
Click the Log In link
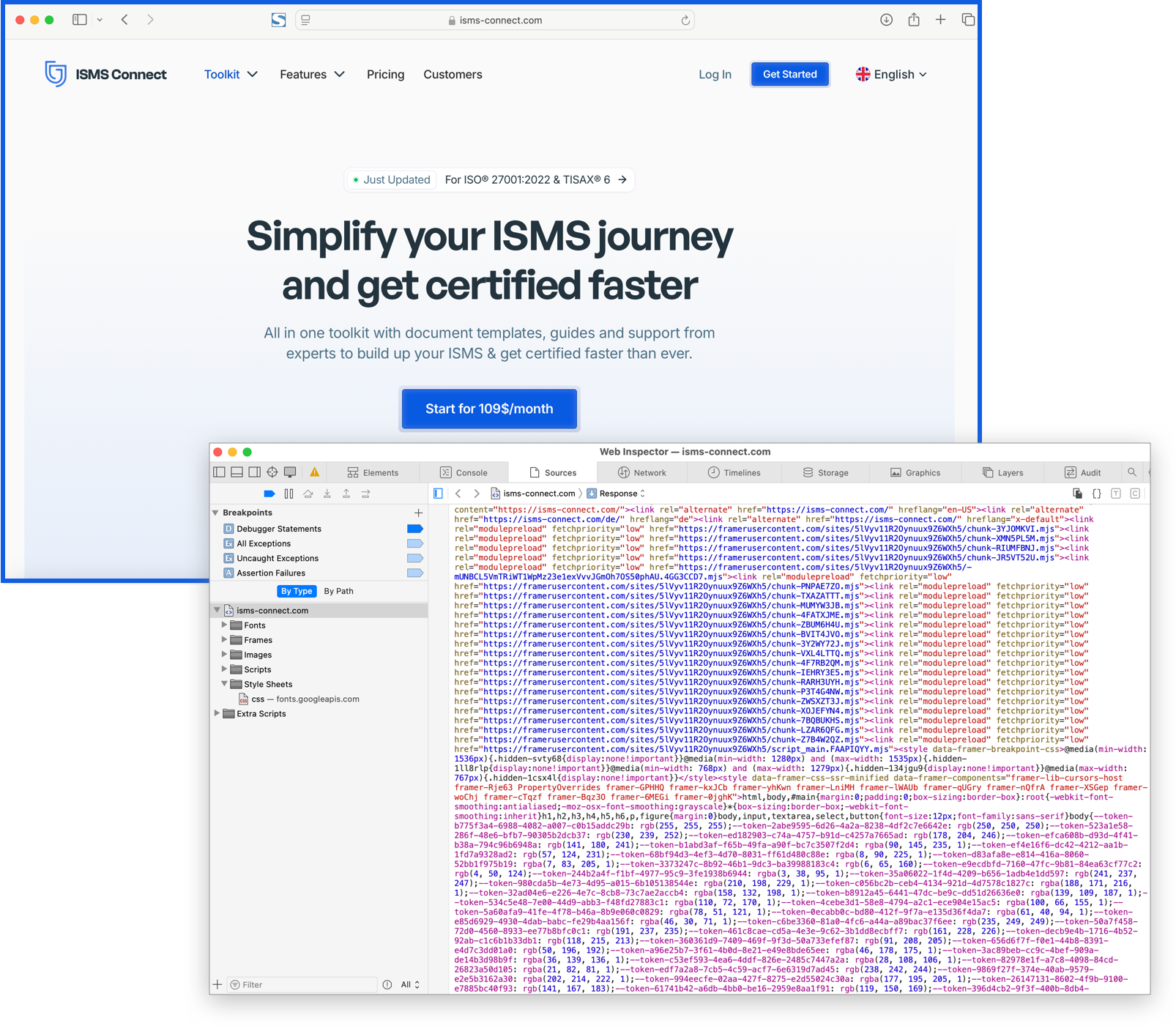click(714, 75)
